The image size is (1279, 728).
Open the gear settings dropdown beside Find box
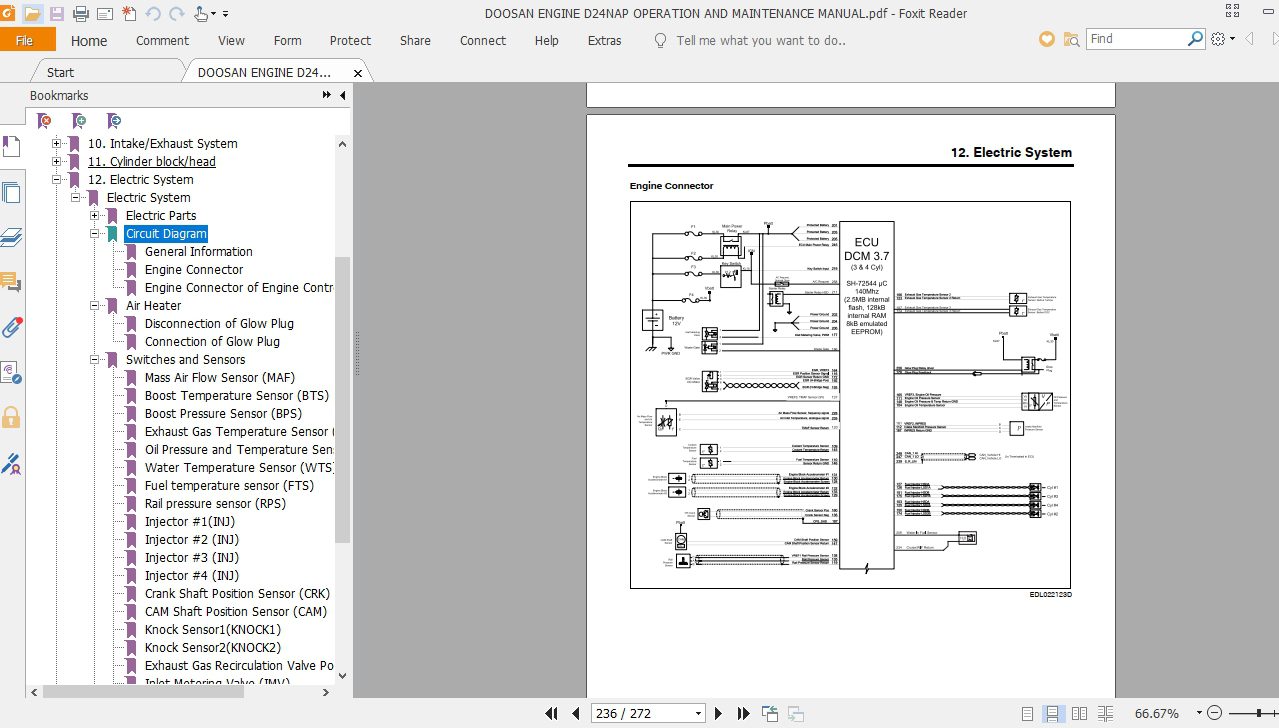point(1219,38)
